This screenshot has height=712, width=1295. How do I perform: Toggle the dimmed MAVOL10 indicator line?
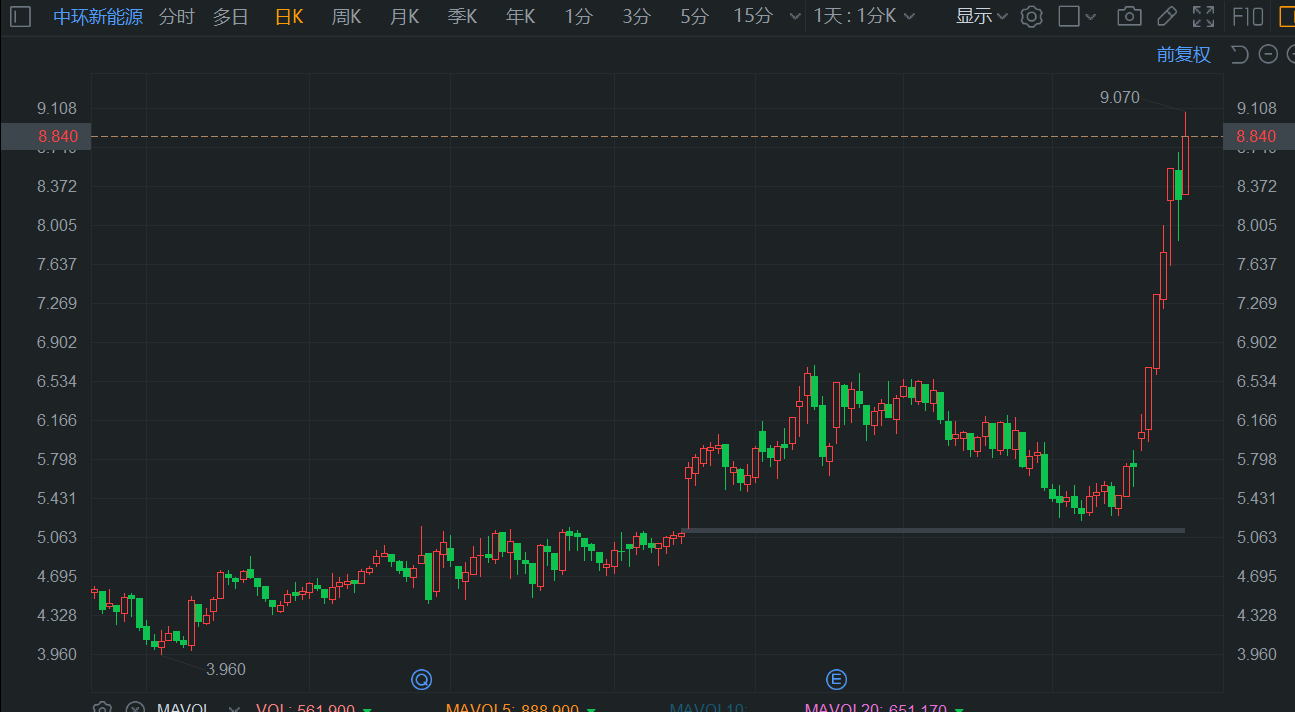pyautogui.click(x=708, y=706)
